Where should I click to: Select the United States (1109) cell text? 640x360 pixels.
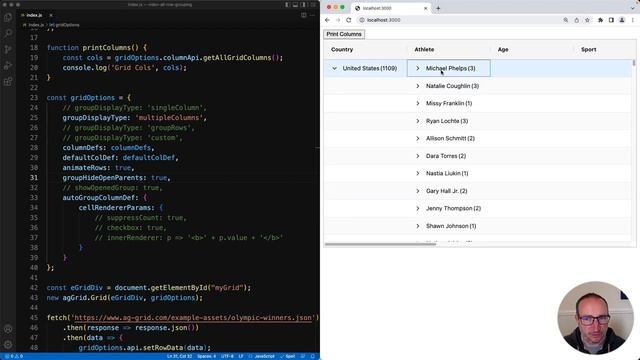click(x=370, y=69)
